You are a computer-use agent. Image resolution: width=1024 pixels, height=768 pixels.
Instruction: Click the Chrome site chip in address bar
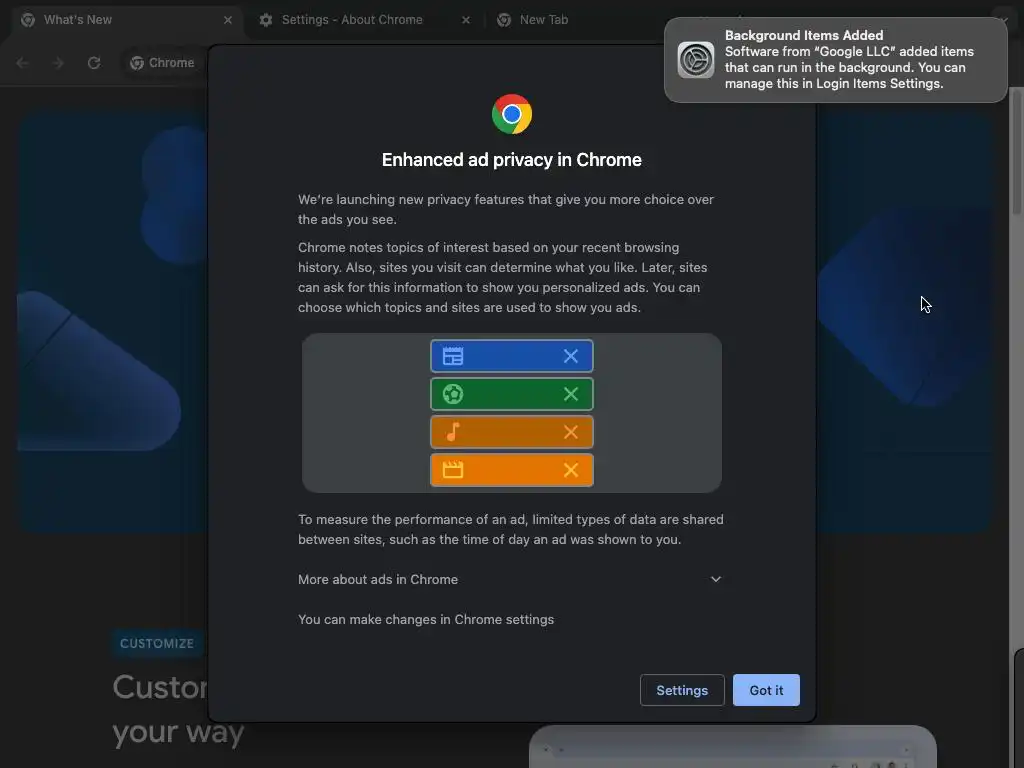coord(163,63)
